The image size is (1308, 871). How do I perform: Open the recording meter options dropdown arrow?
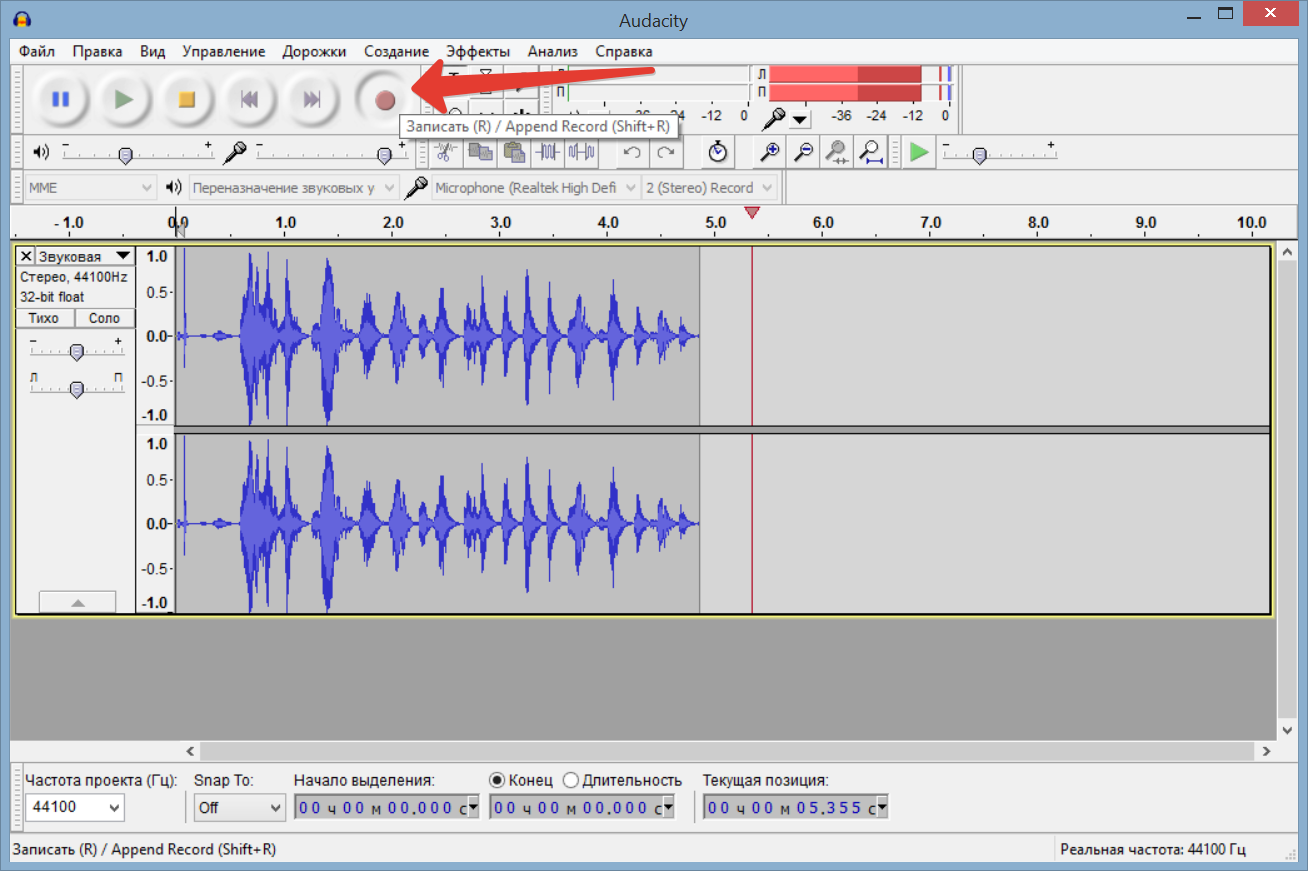(800, 120)
